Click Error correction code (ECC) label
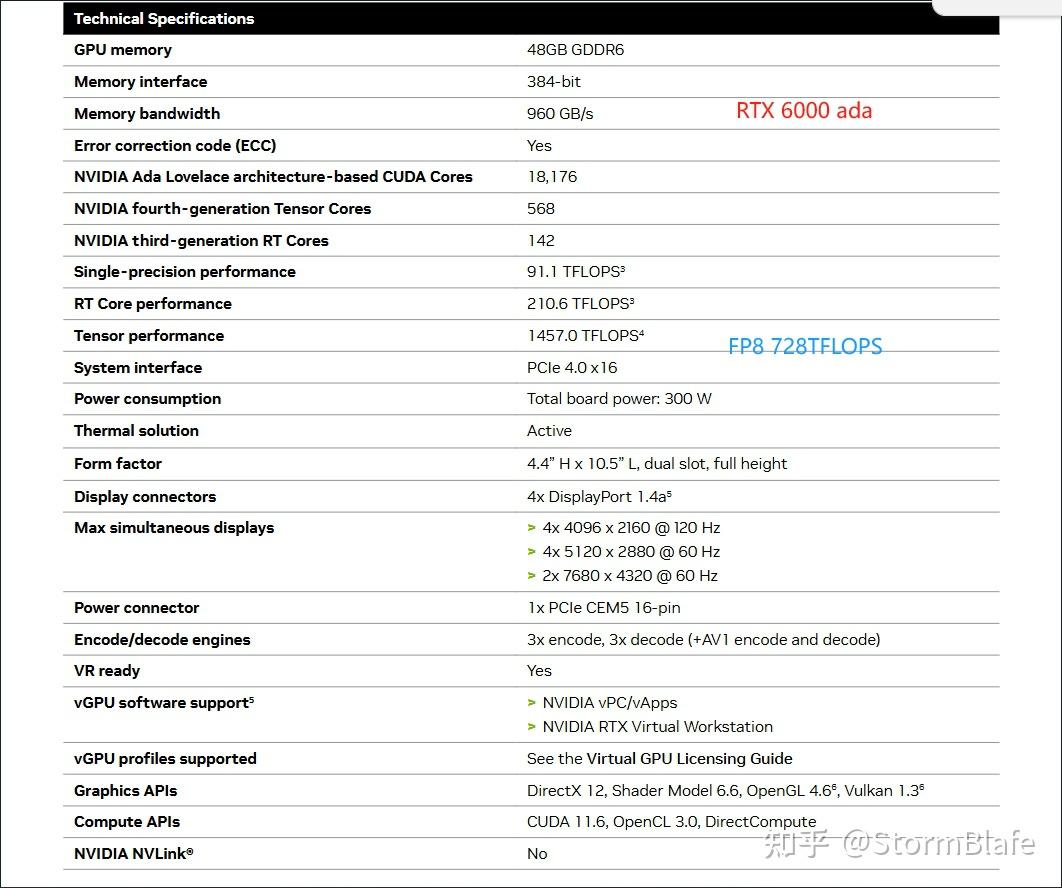 pos(175,146)
